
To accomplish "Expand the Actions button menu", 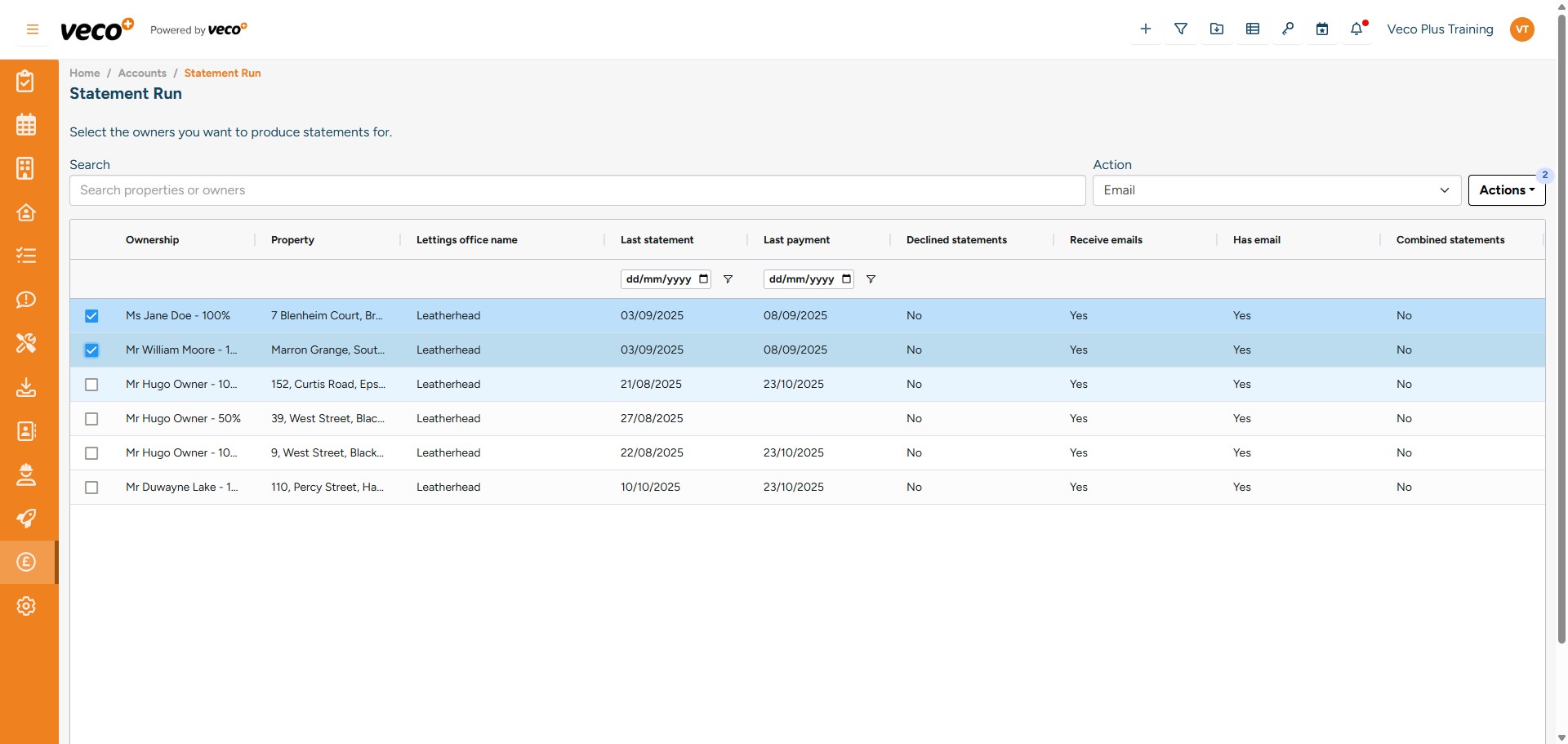I will [1506, 189].
